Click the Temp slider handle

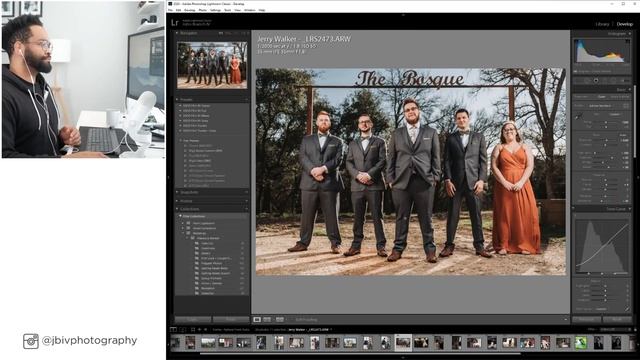(606, 122)
